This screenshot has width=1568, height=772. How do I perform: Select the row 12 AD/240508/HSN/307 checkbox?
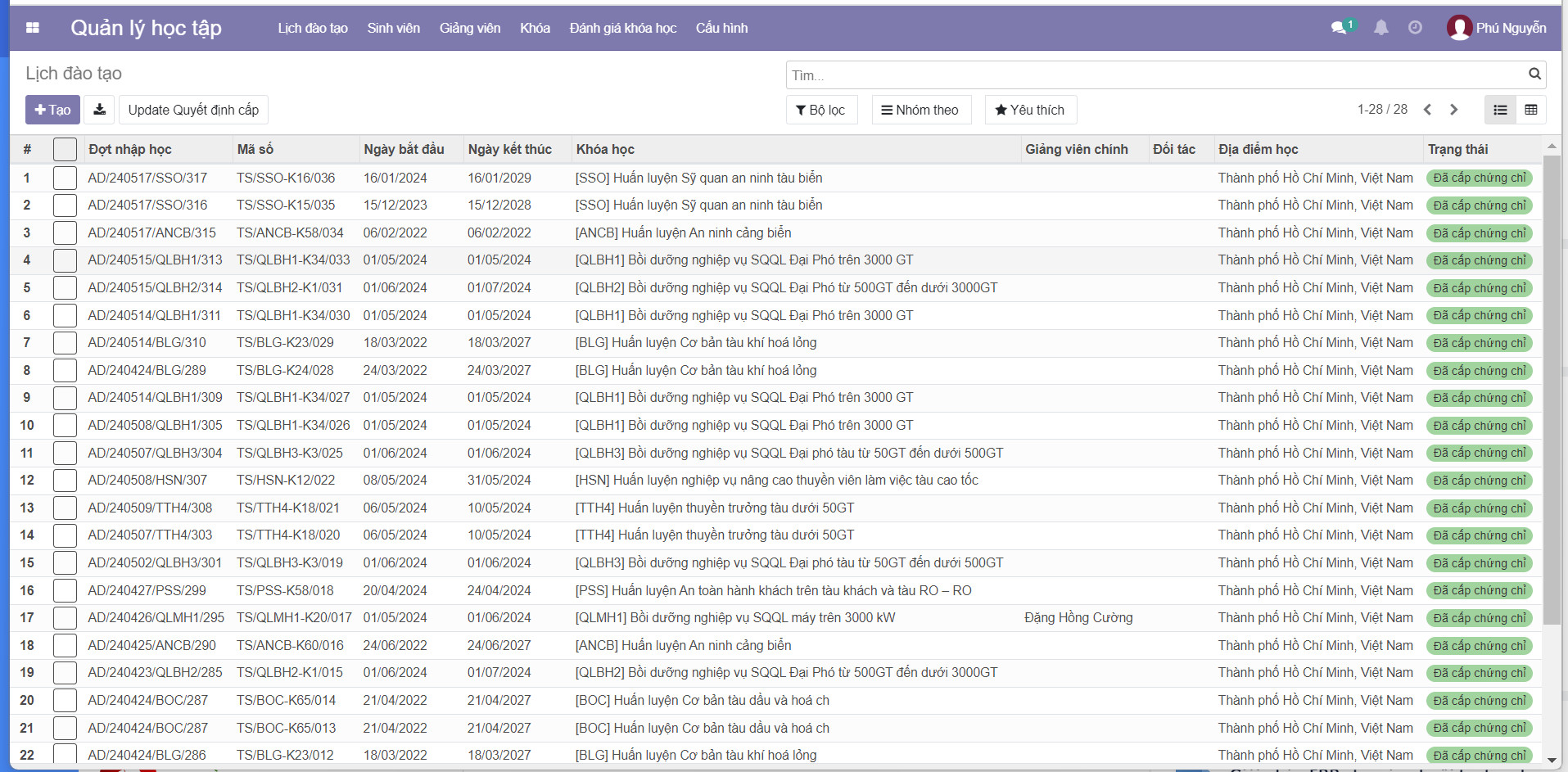65,481
